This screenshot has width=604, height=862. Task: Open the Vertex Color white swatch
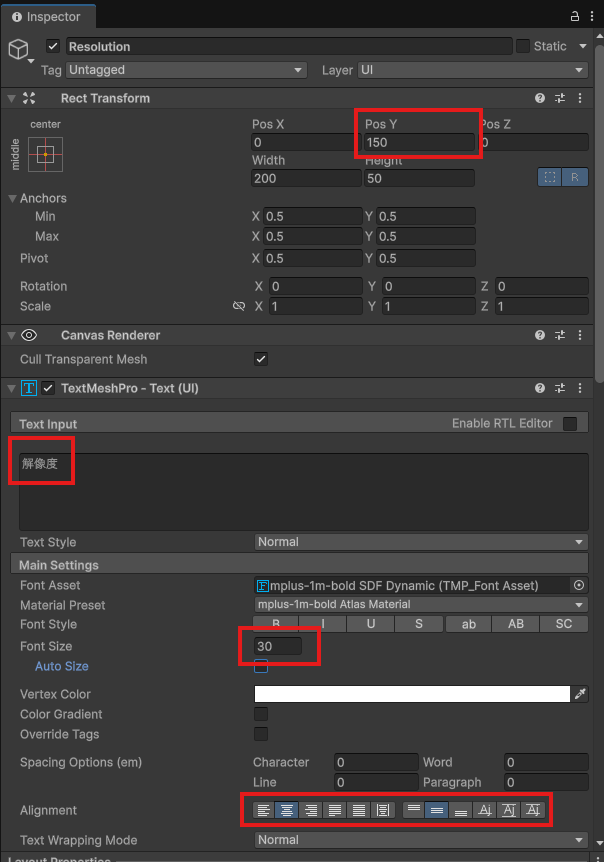coord(412,694)
